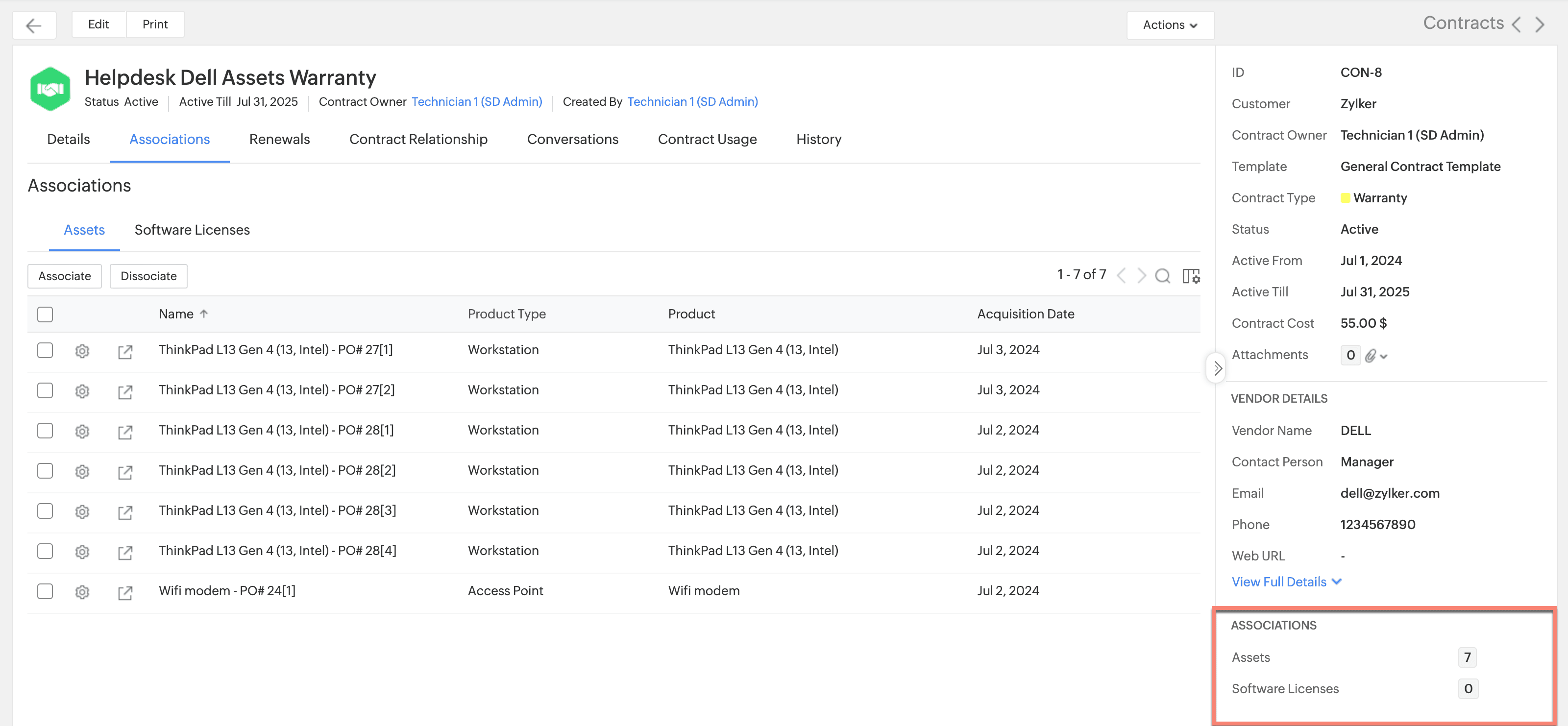Click the attachments paperclip icon
Screen dimensions: 1568x726
pos(1370,355)
